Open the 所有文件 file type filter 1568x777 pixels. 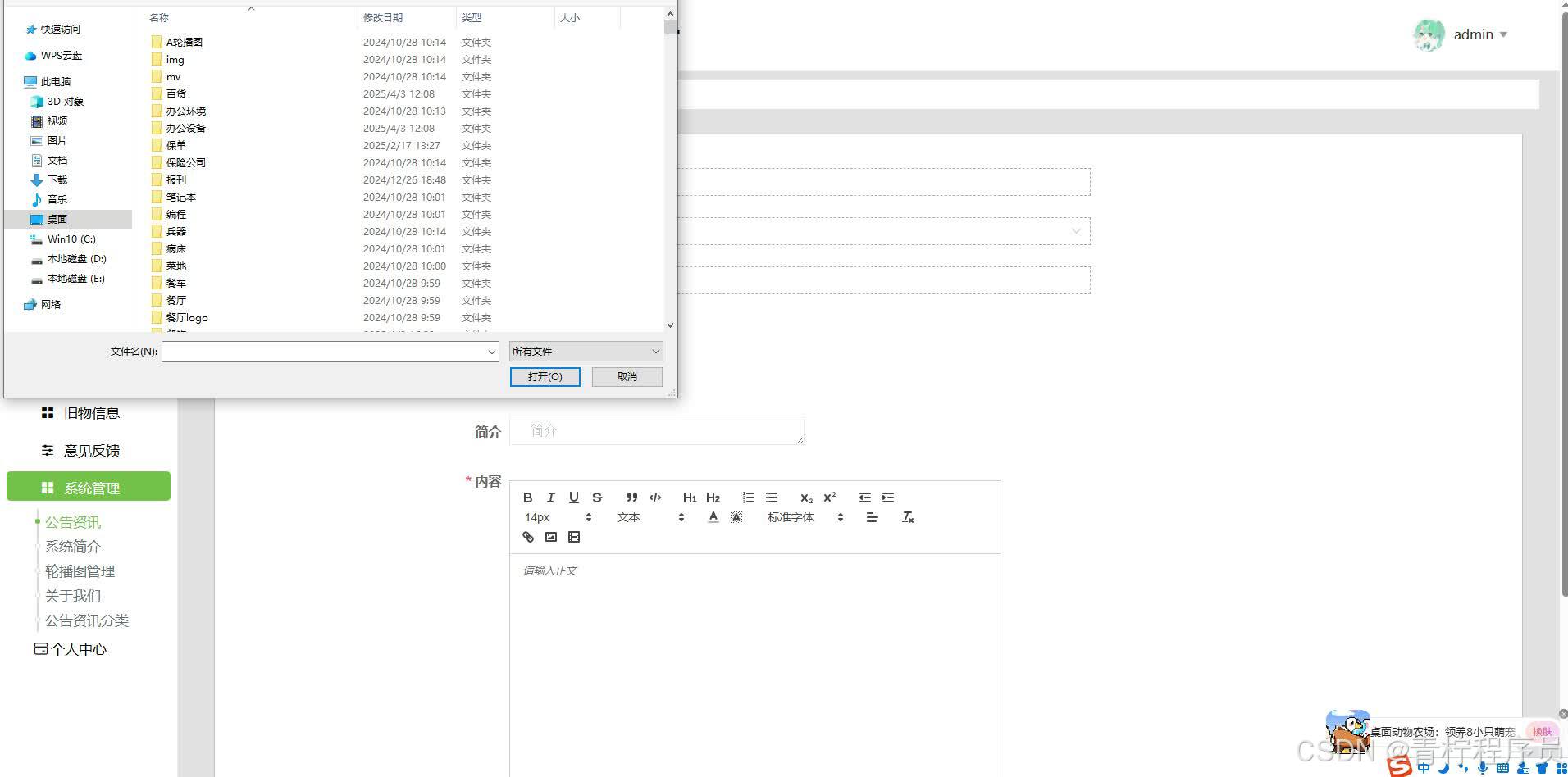(586, 352)
